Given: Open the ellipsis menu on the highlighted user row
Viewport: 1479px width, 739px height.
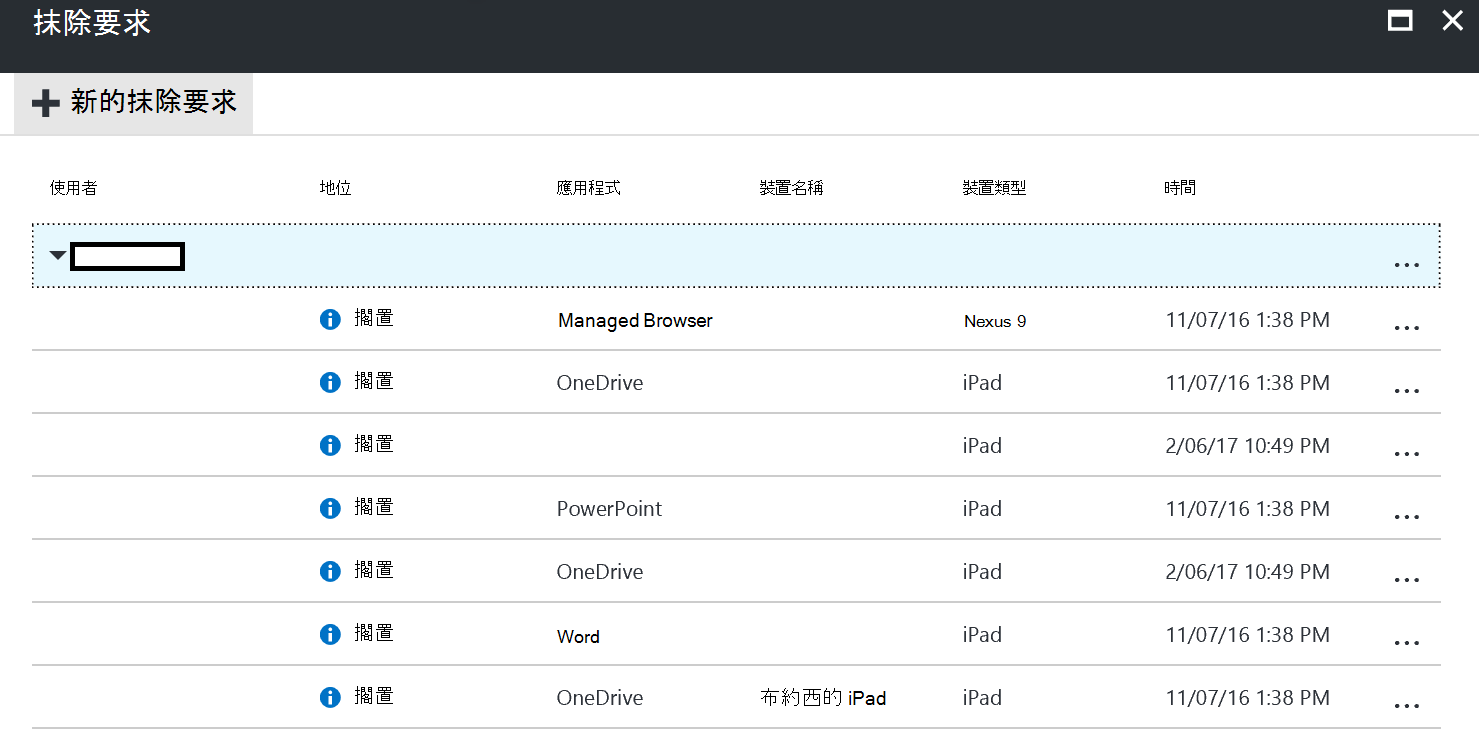Looking at the screenshot, I should coord(1406,265).
